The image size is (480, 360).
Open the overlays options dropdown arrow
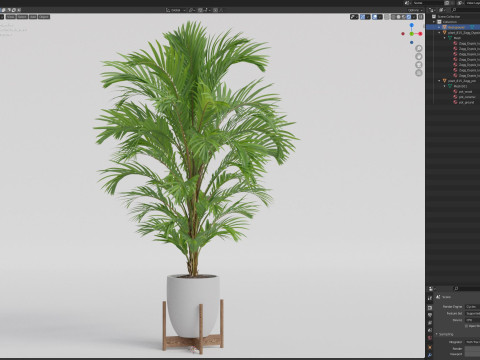pyautogui.click(x=380, y=17)
